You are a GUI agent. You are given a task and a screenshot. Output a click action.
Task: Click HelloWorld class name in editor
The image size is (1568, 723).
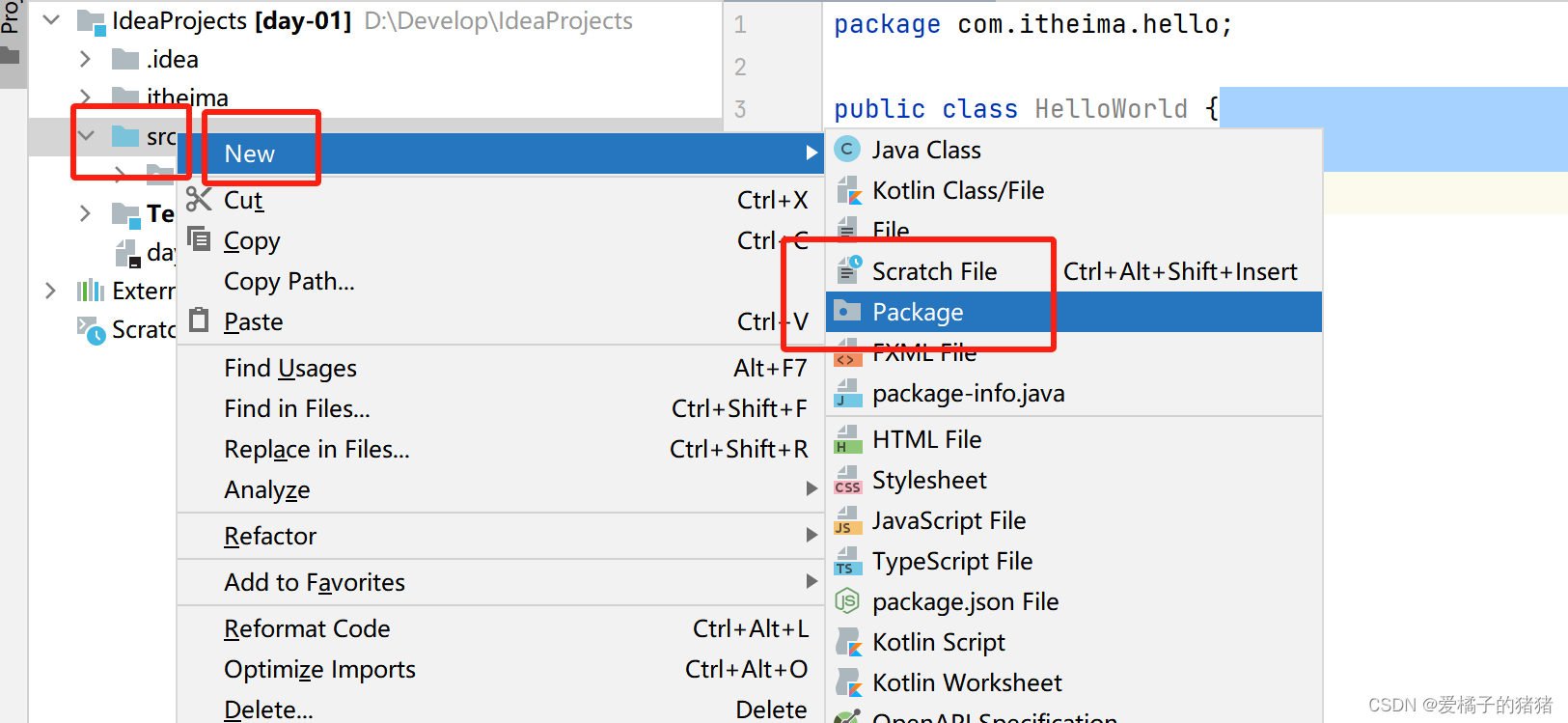click(x=1111, y=108)
